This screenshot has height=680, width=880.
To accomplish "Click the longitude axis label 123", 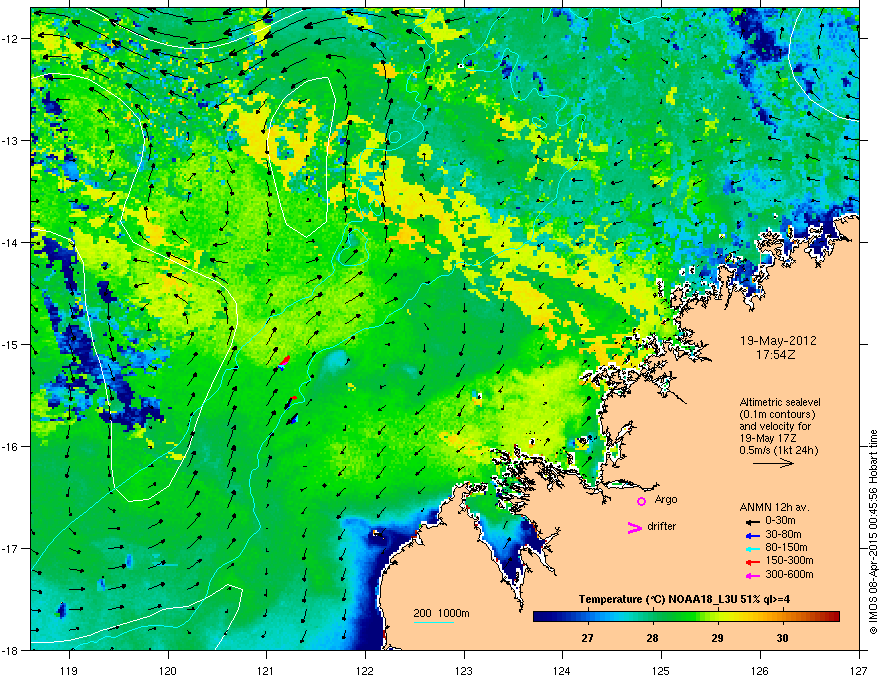I will point(464,670).
